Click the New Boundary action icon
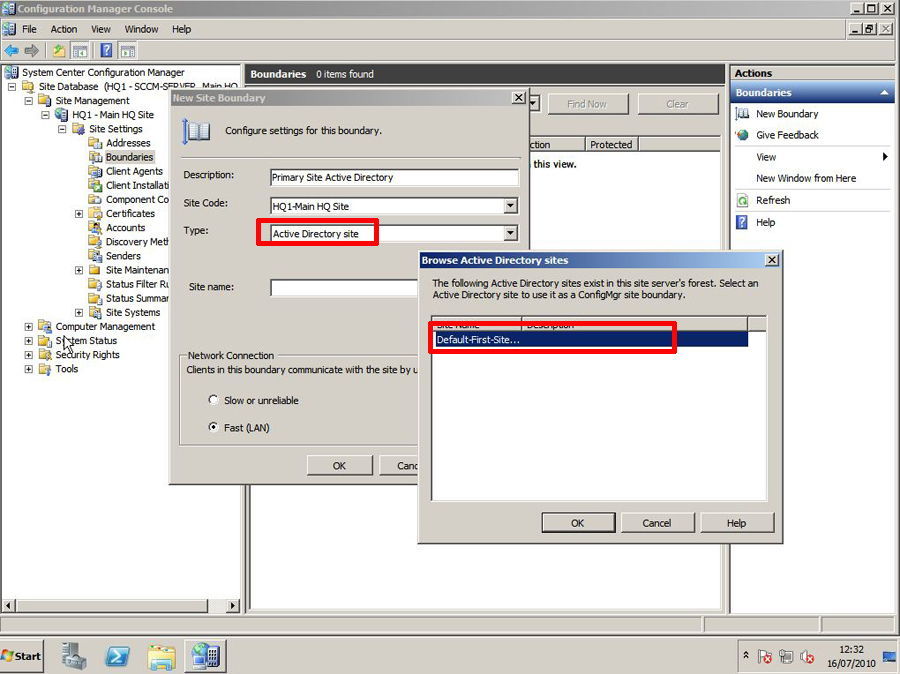 [742, 114]
